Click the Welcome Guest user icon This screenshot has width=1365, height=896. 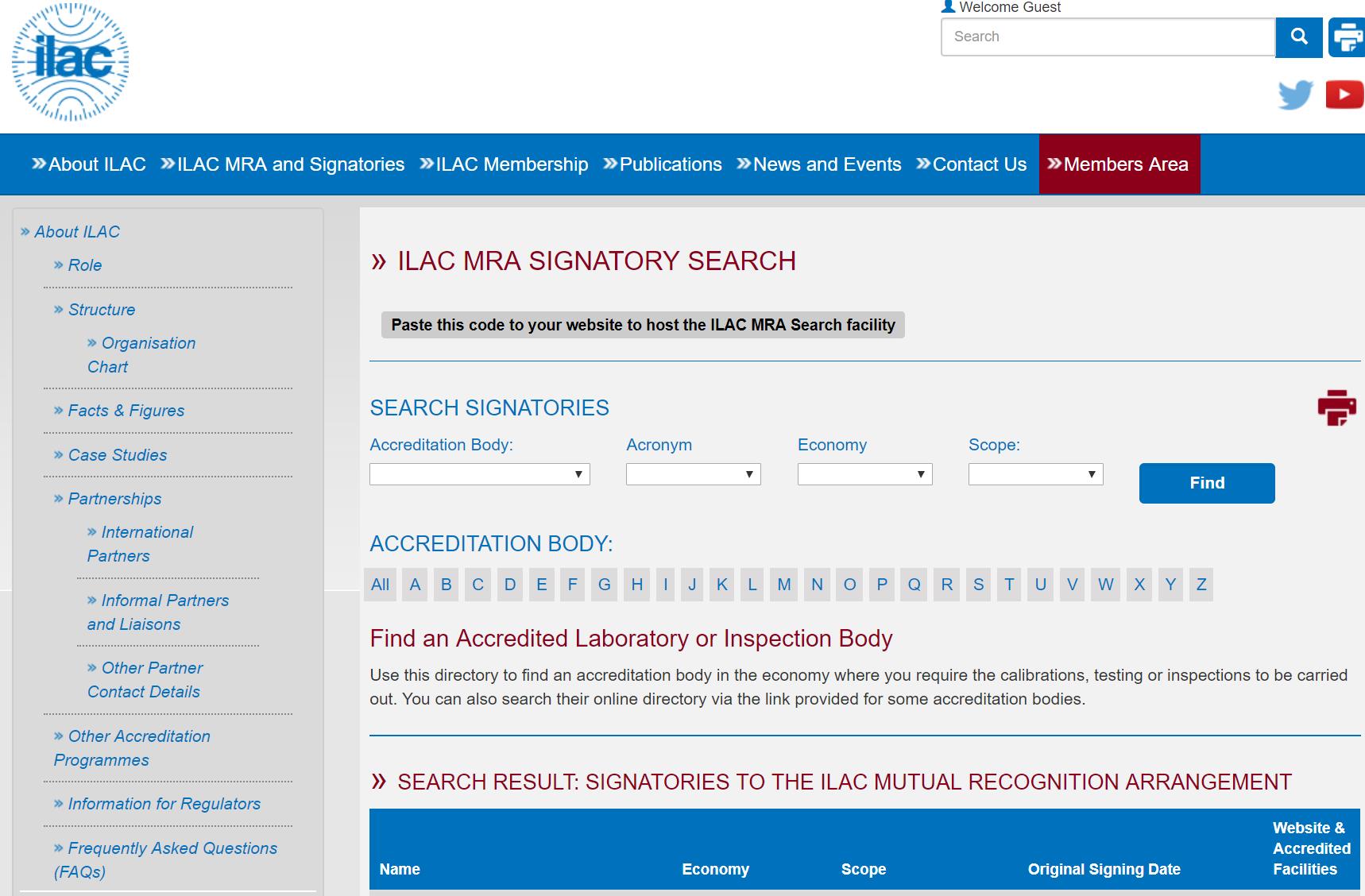tap(948, 6)
